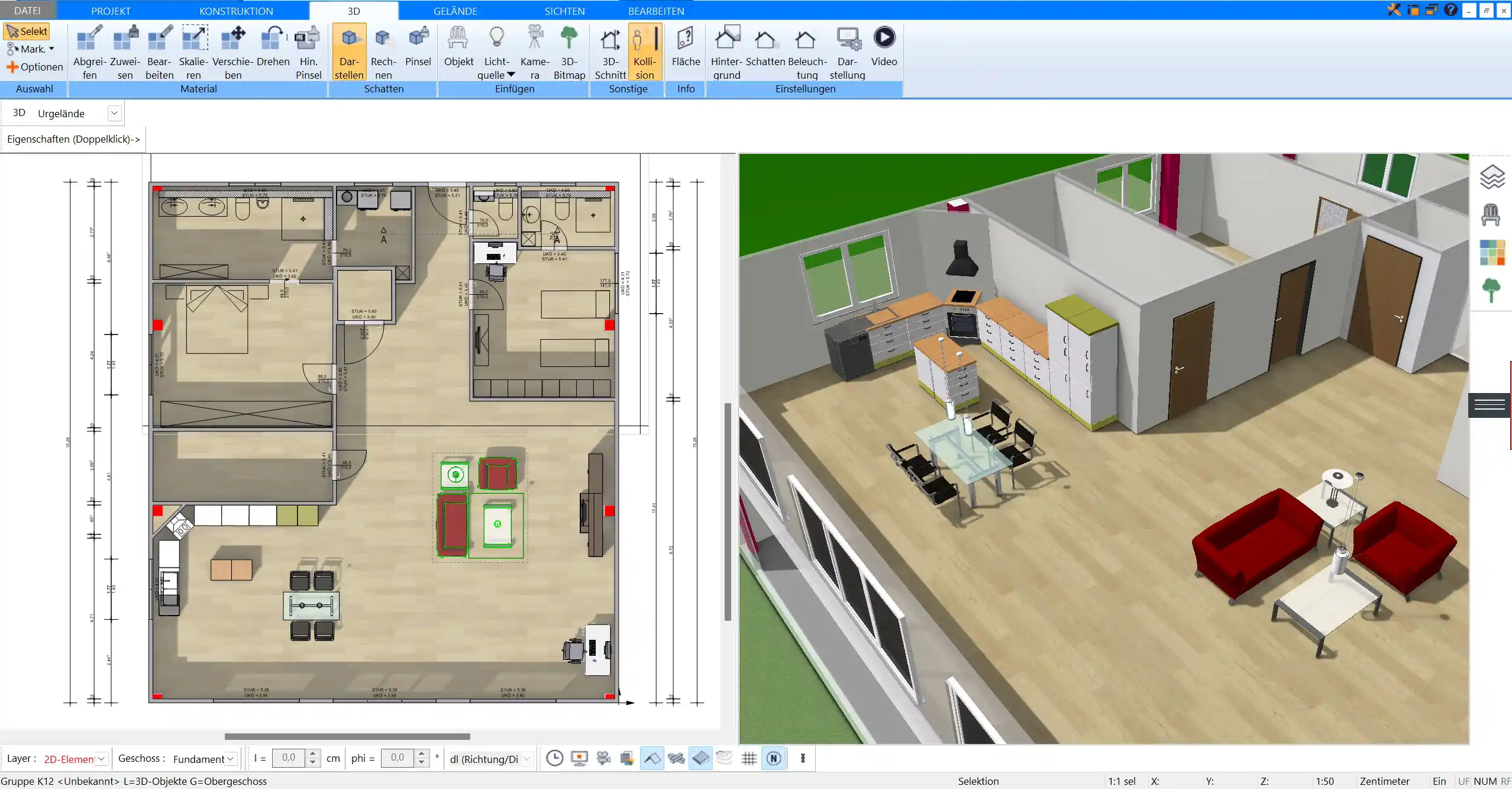Screen dimensions: 1512x789
Task: Click Eigenschaften (Doppelklick)-> button
Action: click(73, 139)
